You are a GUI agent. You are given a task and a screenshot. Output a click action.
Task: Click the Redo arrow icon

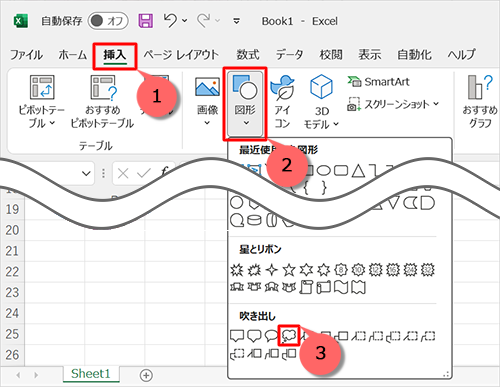pyautogui.click(x=203, y=21)
